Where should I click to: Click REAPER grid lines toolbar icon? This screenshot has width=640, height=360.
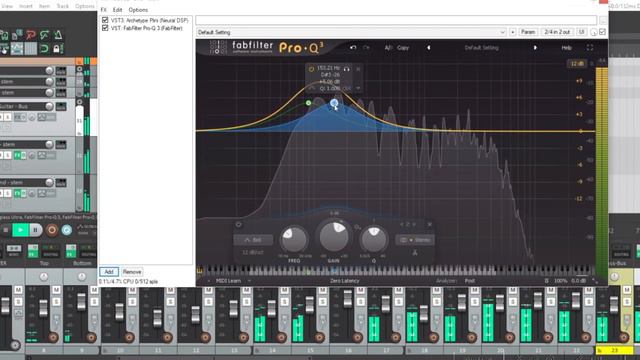pyautogui.click(x=31, y=49)
